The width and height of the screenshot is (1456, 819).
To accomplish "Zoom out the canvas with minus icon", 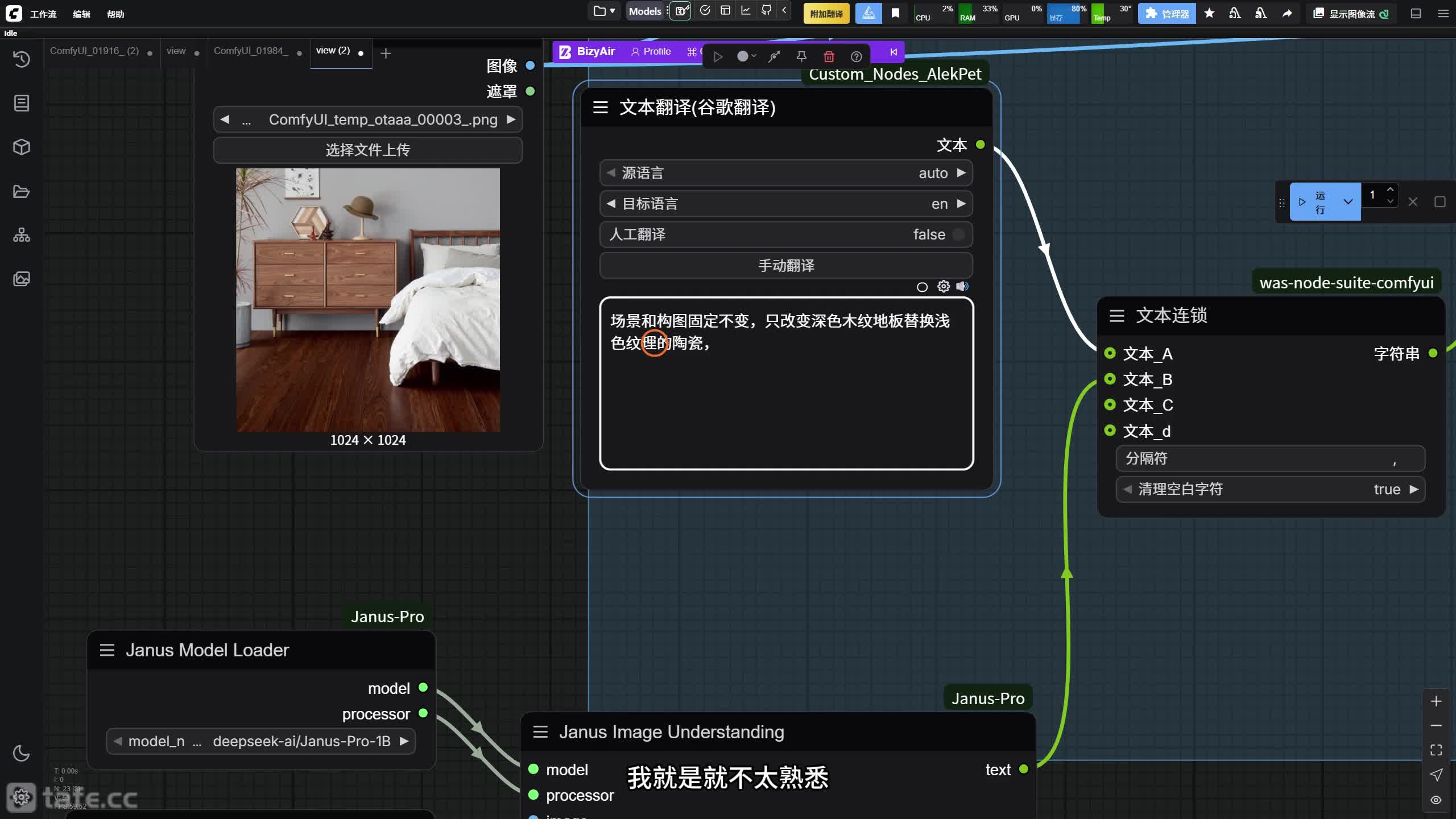I will 1436,726.
